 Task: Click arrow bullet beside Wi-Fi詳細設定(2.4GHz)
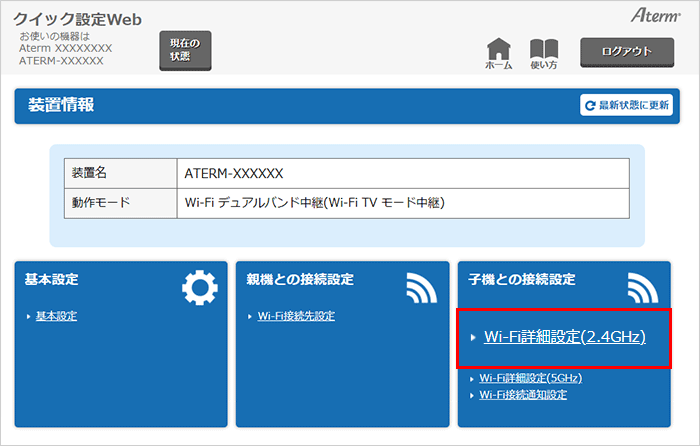click(x=473, y=337)
